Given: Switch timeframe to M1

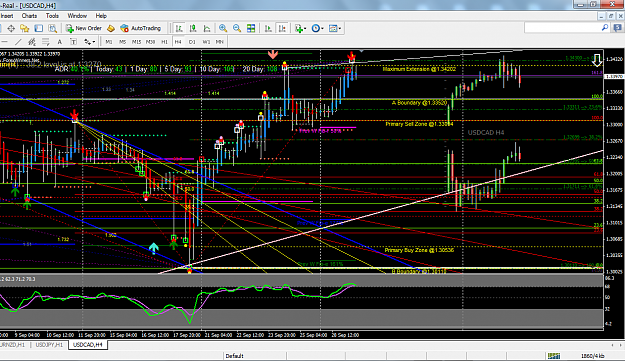Looking at the screenshot, I should point(108,41).
